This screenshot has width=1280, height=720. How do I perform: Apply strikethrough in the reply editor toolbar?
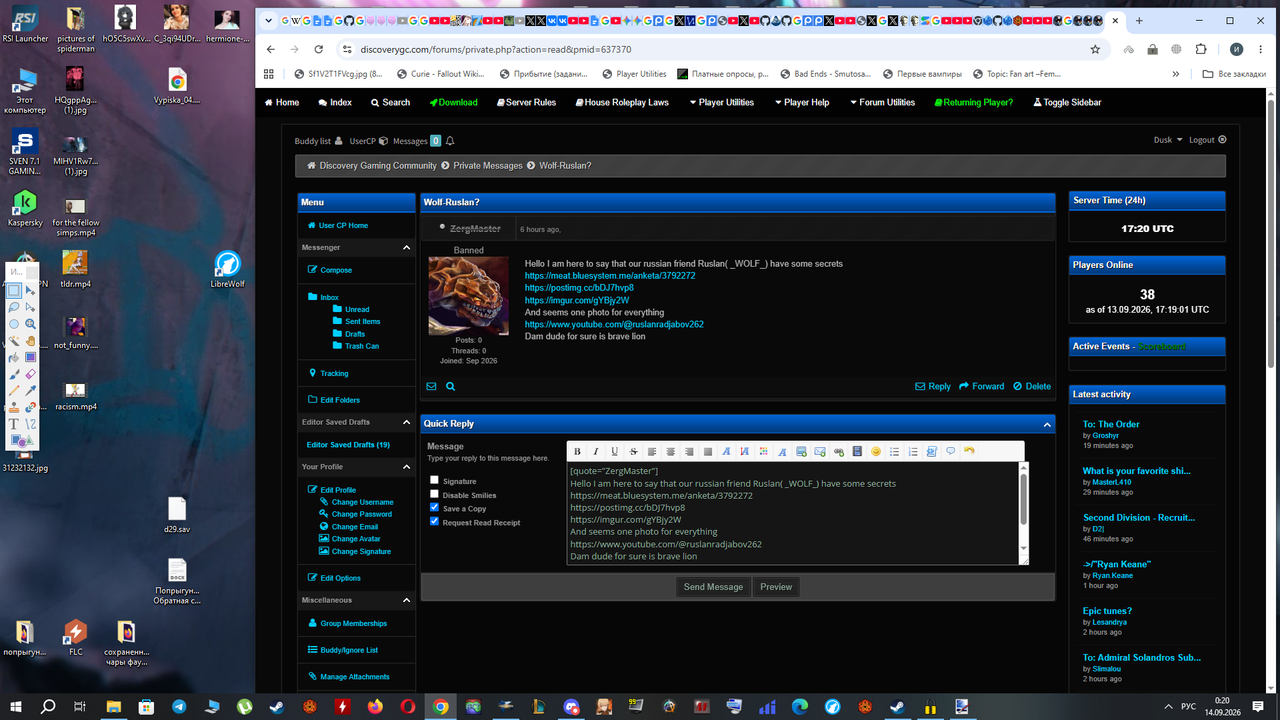click(633, 452)
